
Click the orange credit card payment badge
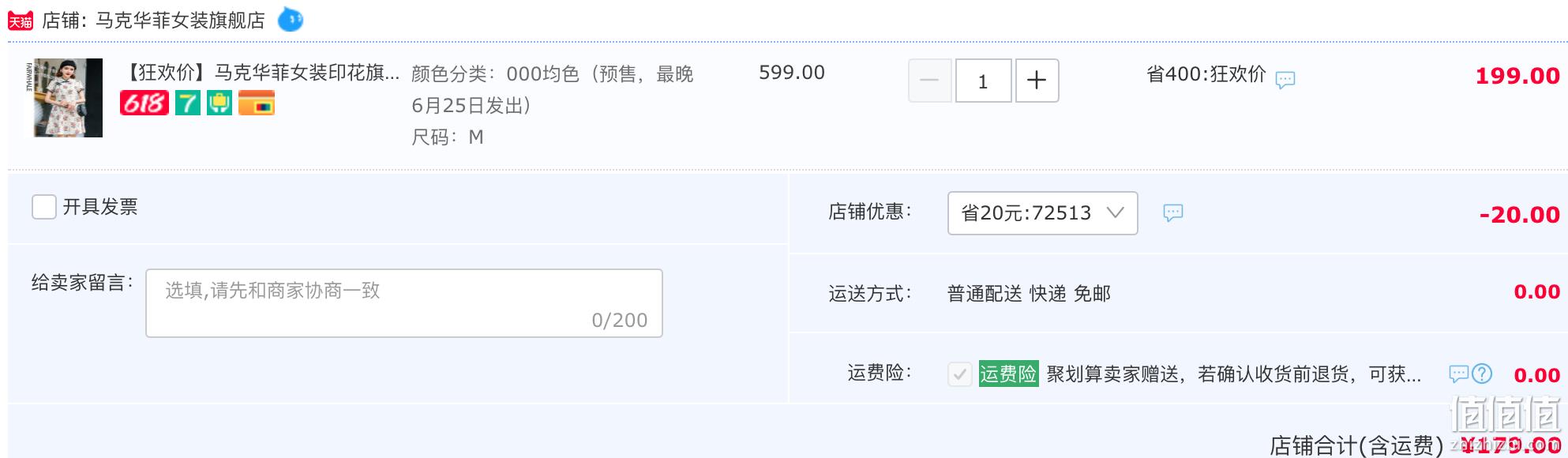coord(257,103)
